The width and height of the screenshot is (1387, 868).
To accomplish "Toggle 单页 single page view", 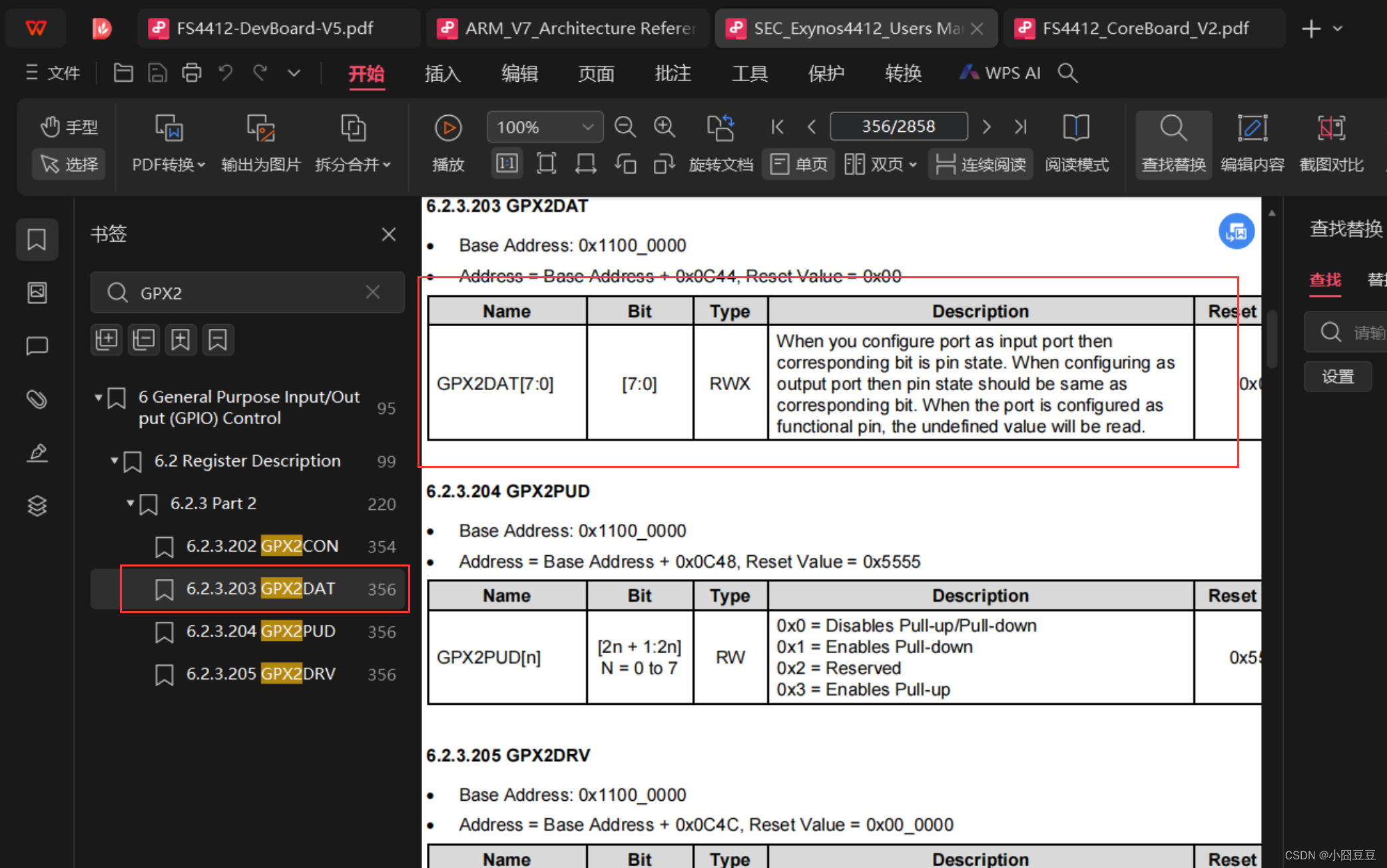I will click(x=798, y=164).
